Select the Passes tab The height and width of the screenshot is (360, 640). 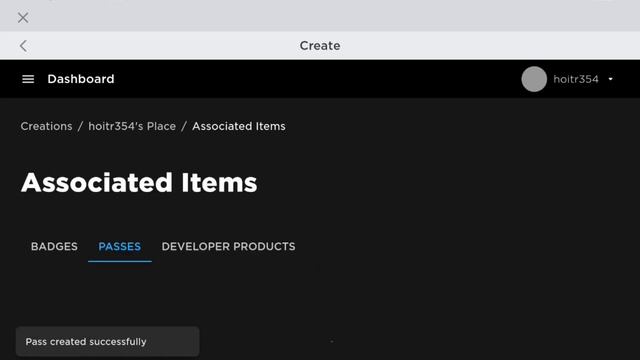[120, 247]
